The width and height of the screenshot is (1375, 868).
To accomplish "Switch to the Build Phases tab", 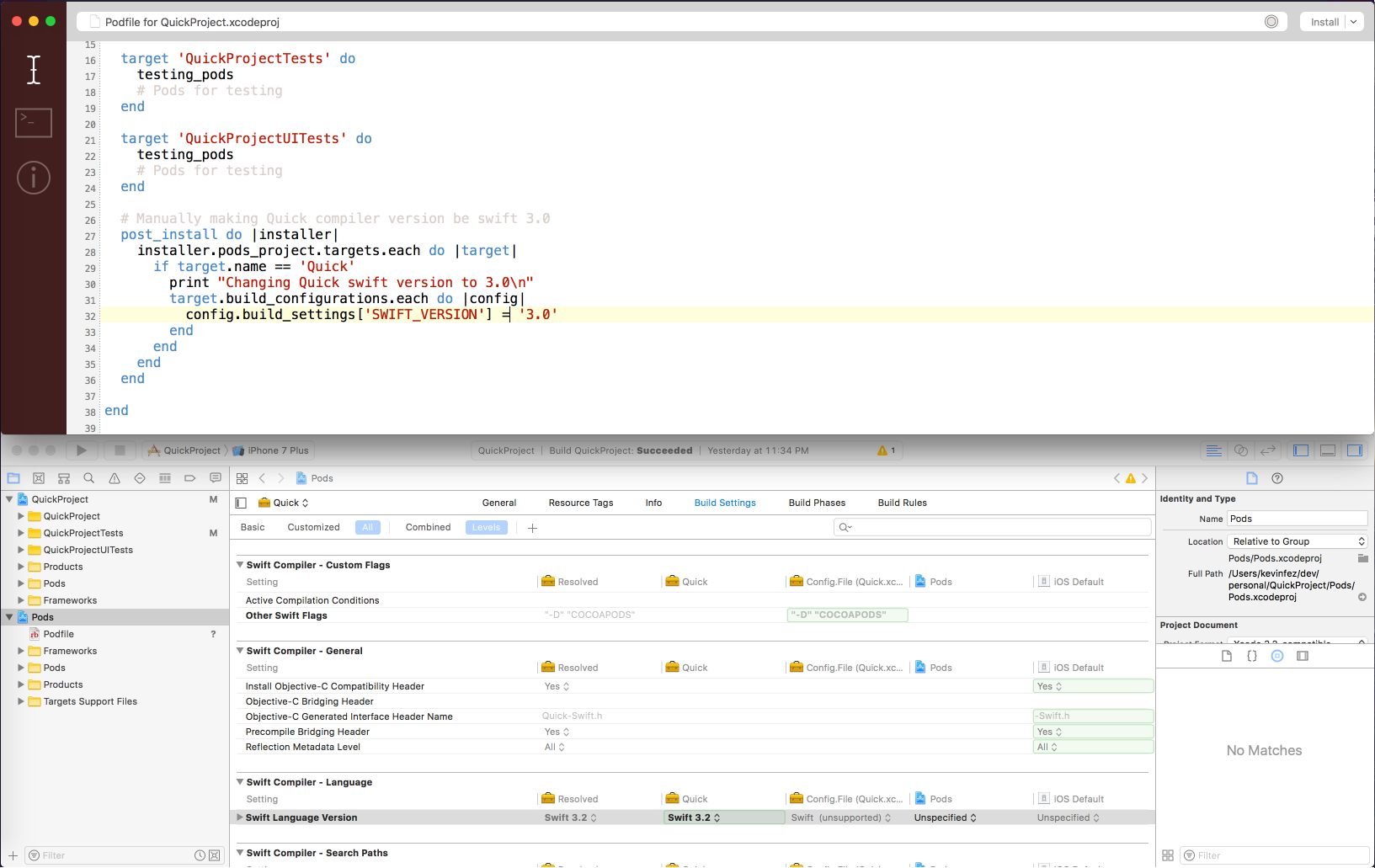I will coord(817,503).
